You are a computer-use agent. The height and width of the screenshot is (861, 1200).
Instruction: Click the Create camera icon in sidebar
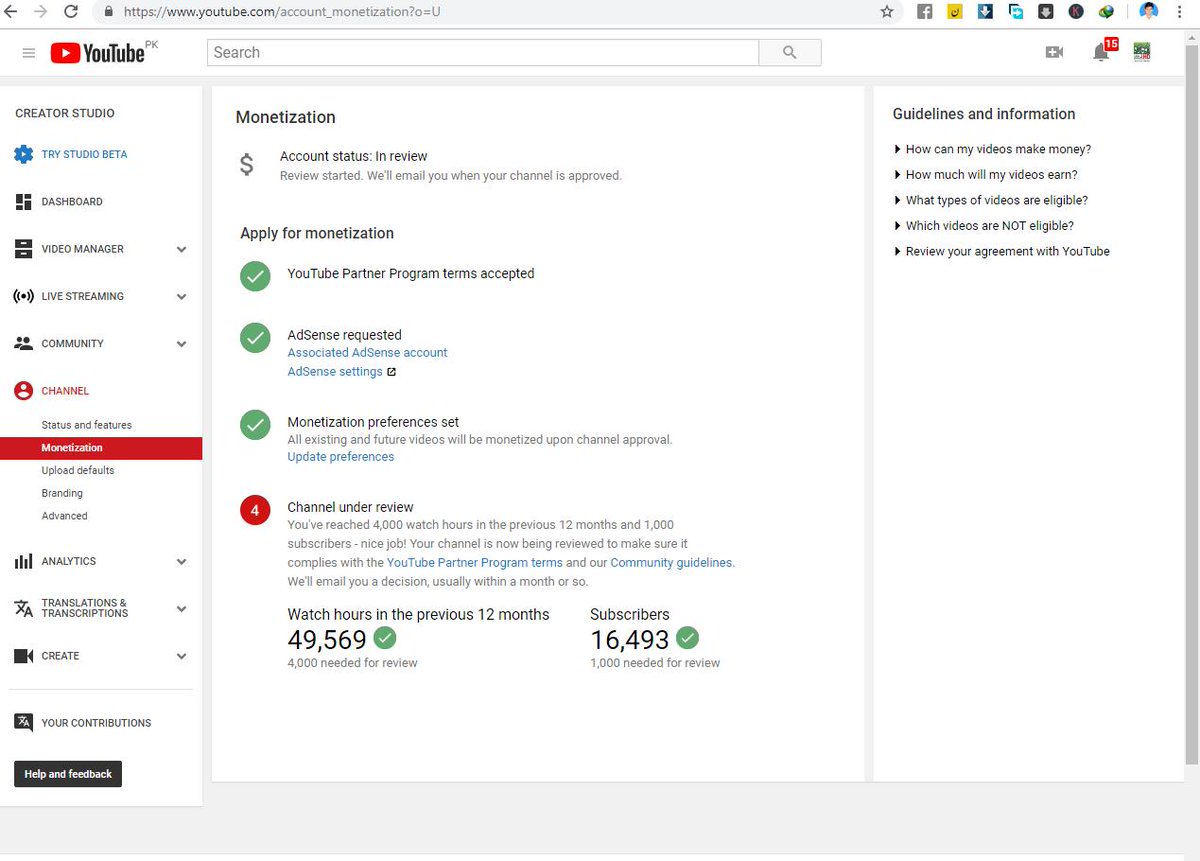tap(23, 656)
